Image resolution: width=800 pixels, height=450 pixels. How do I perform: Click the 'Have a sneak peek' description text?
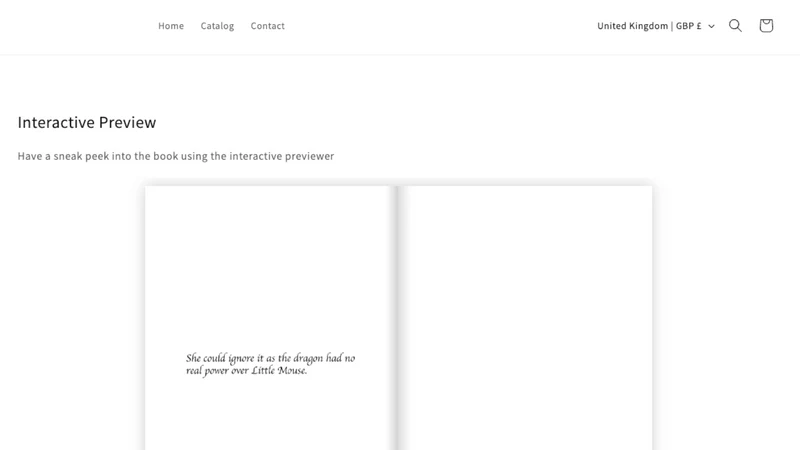(176, 156)
